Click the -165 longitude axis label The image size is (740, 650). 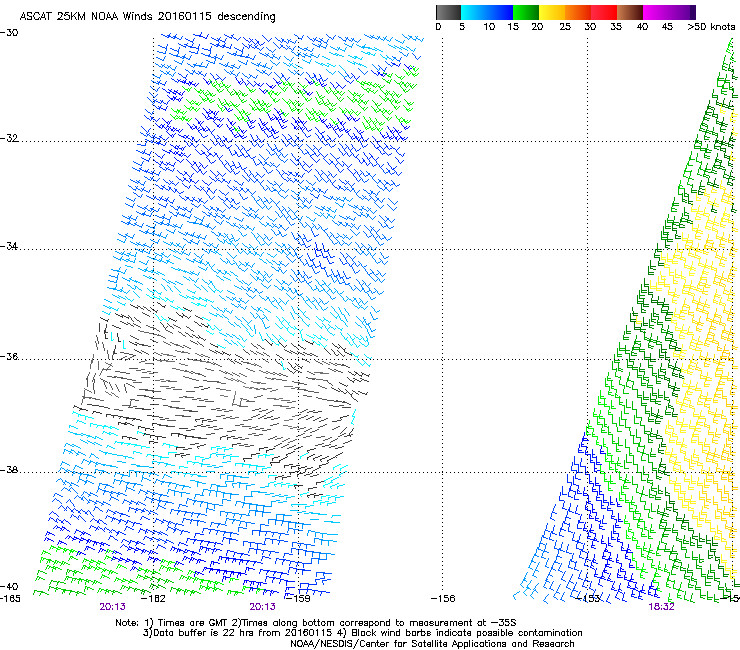[x=10, y=599]
